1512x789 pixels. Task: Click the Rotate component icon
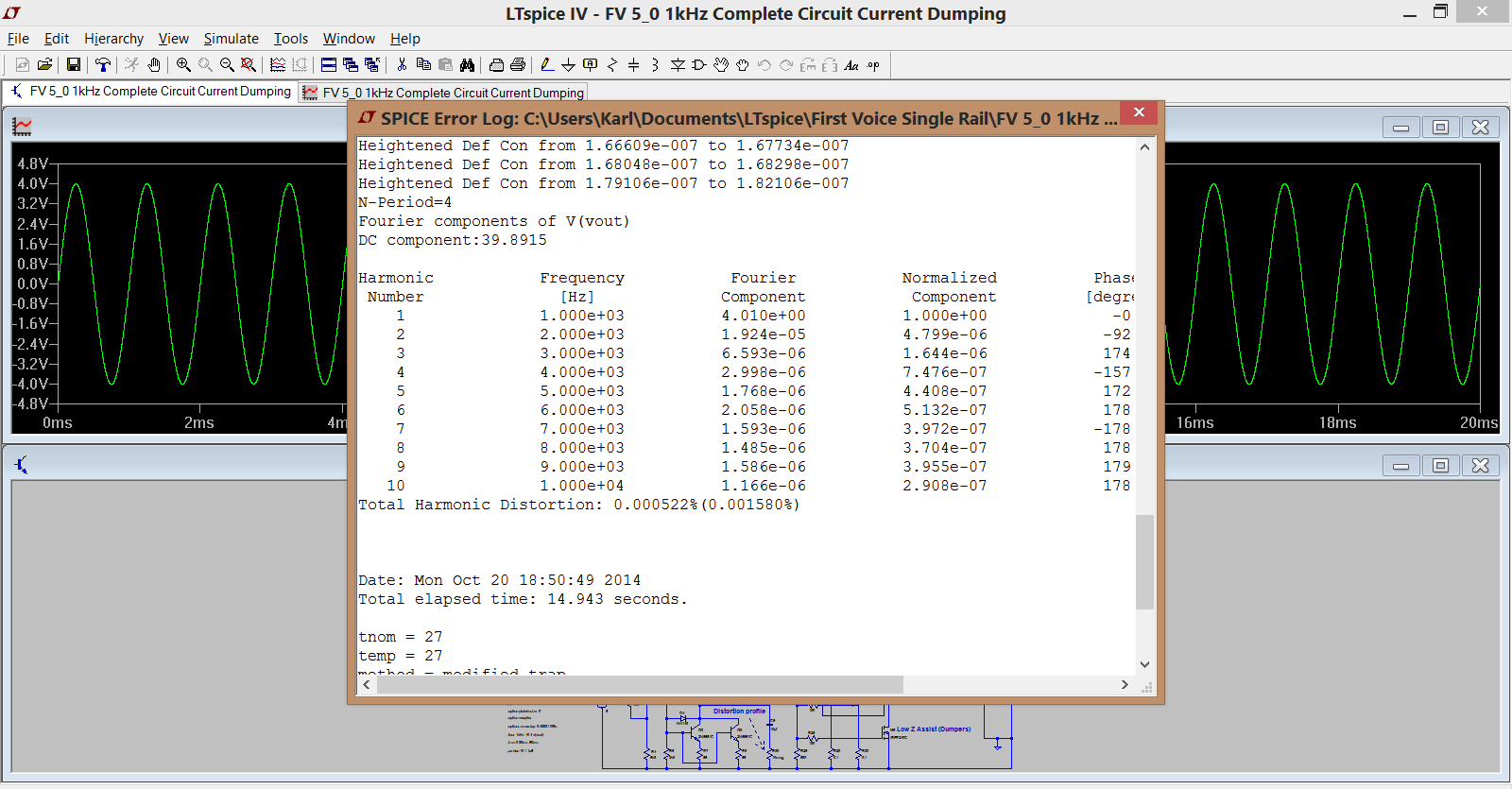click(x=808, y=65)
